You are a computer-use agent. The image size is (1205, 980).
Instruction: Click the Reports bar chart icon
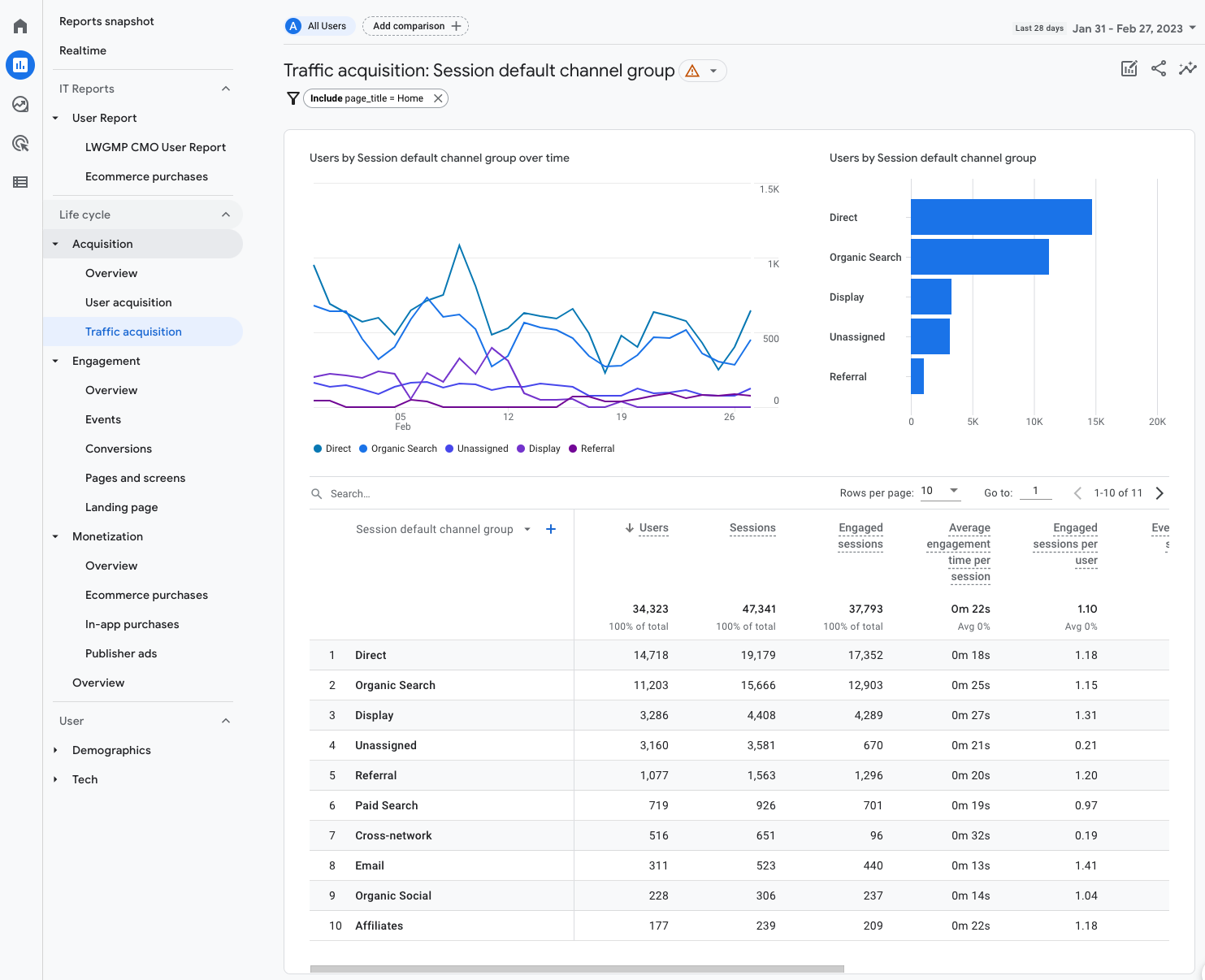click(20, 65)
